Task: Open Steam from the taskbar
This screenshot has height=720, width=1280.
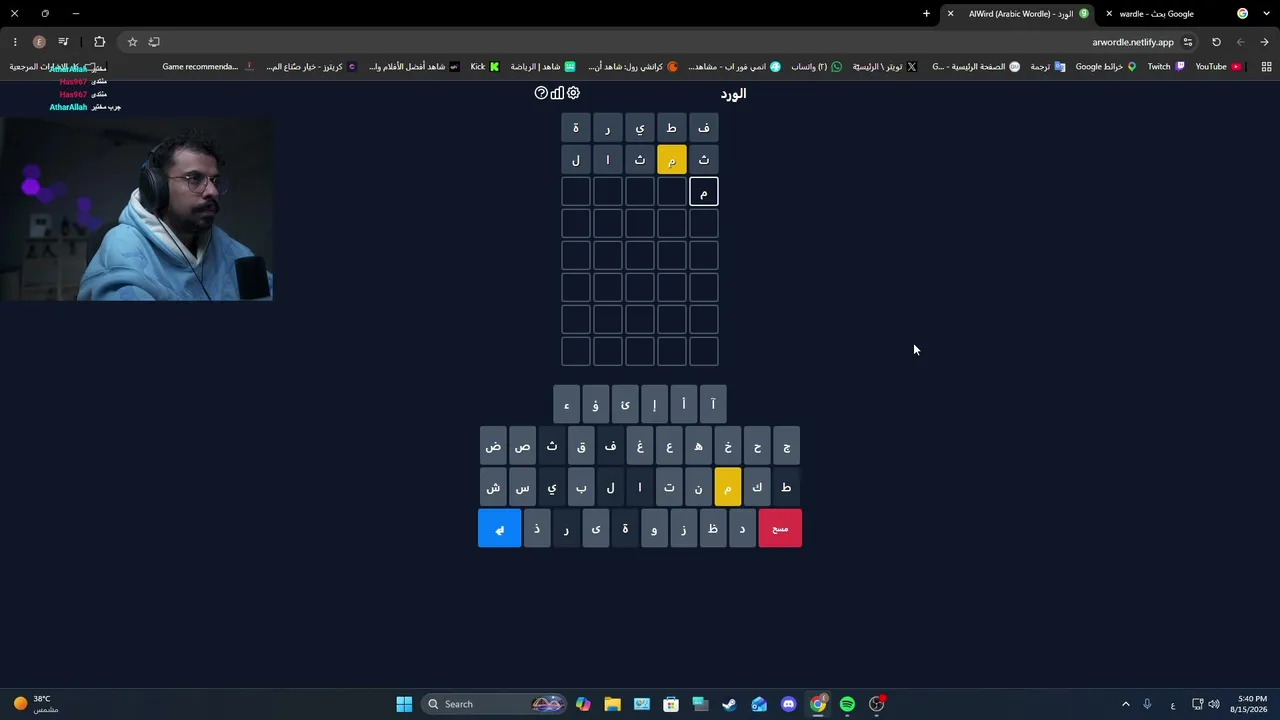Action: point(730,704)
